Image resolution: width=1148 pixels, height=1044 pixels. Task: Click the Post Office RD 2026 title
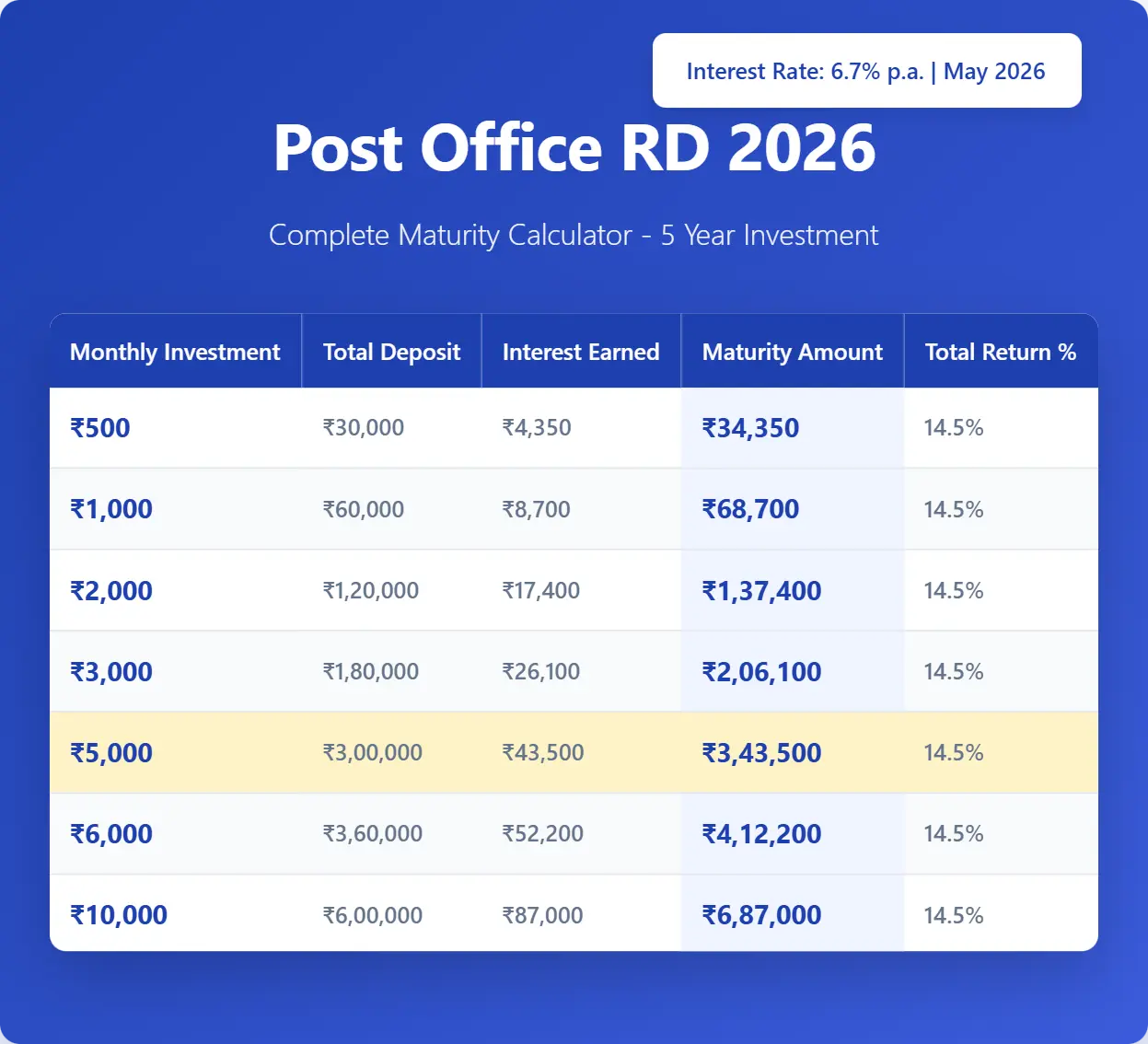pyautogui.click(x=574, y=147)
